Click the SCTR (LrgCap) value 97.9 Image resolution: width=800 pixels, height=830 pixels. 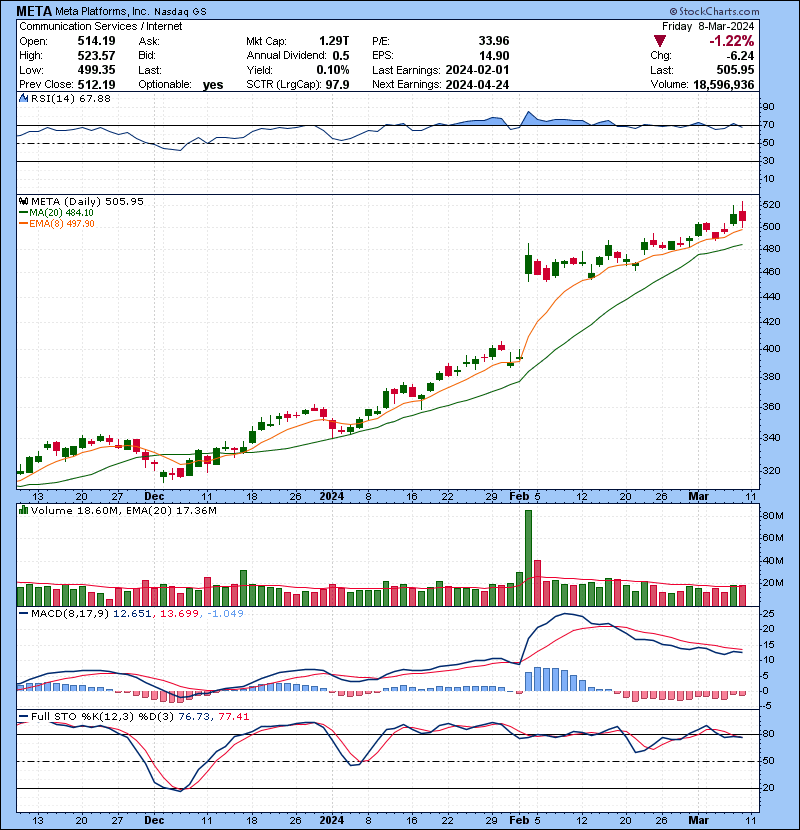coord(338,85)
